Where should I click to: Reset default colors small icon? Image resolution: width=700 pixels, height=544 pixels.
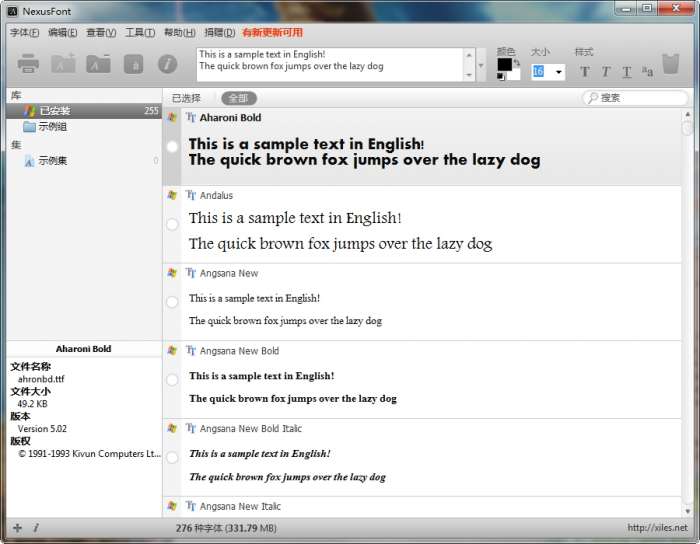point(501,77)
